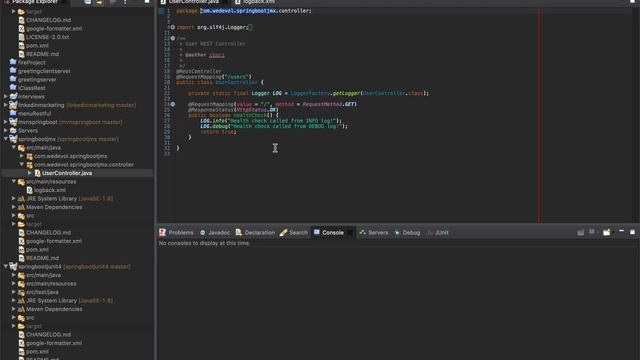Viewport: 640px width, 360px height.
Task: Maximize the Console panel
Action: pos(632,232)
